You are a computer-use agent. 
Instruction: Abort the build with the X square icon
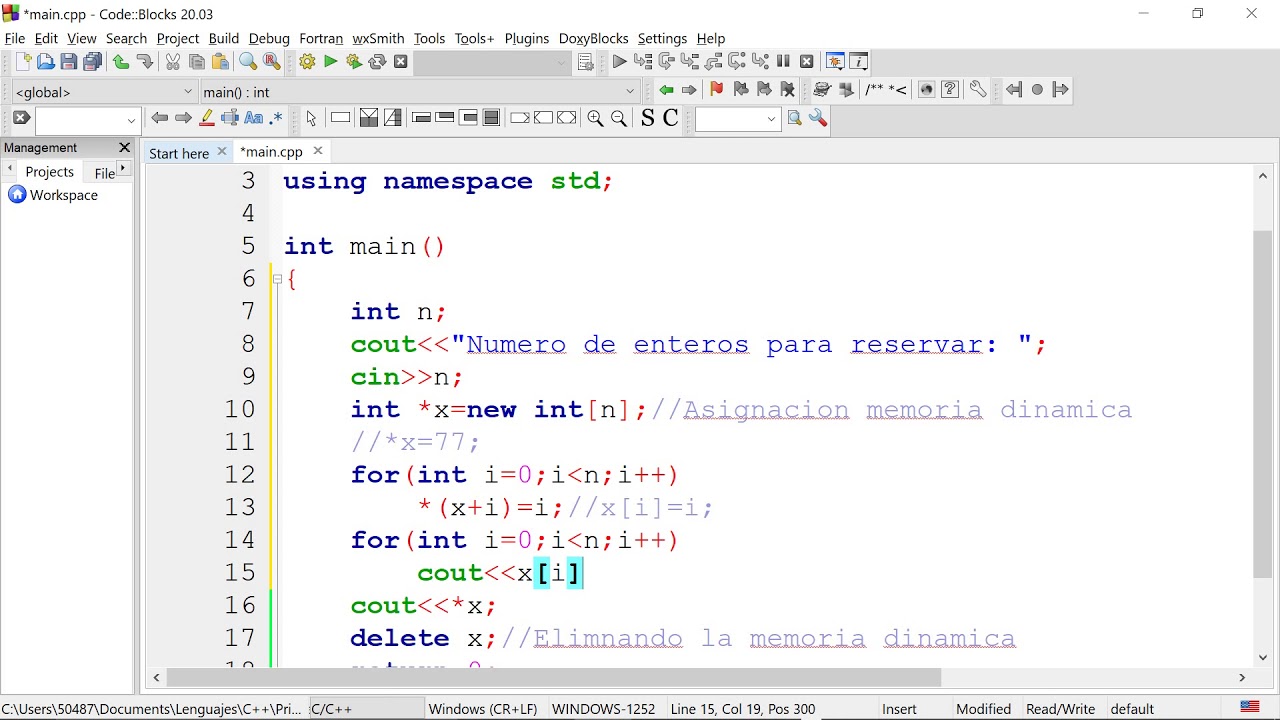(x=401, y=62)
